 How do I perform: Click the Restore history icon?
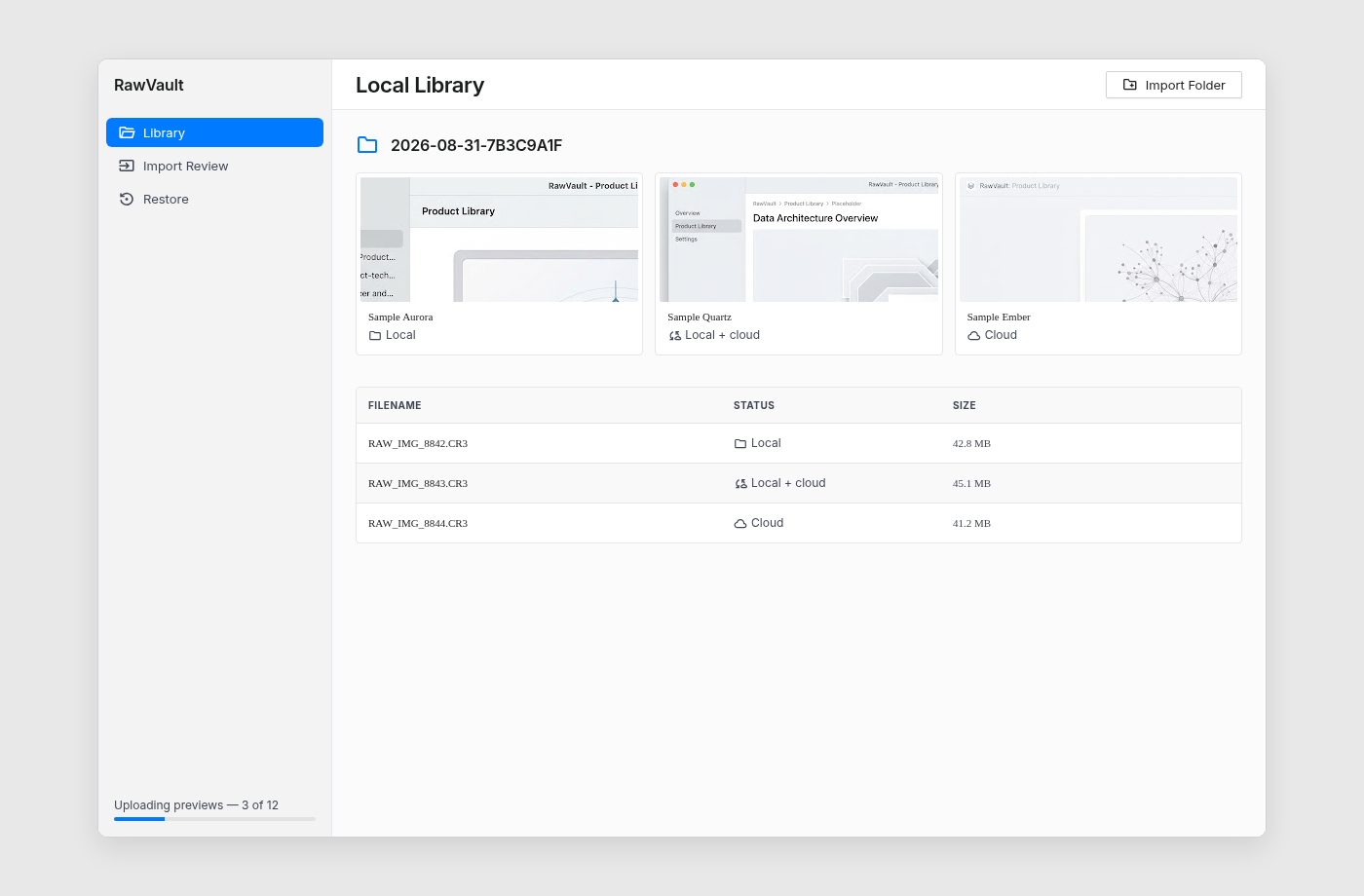127,199
